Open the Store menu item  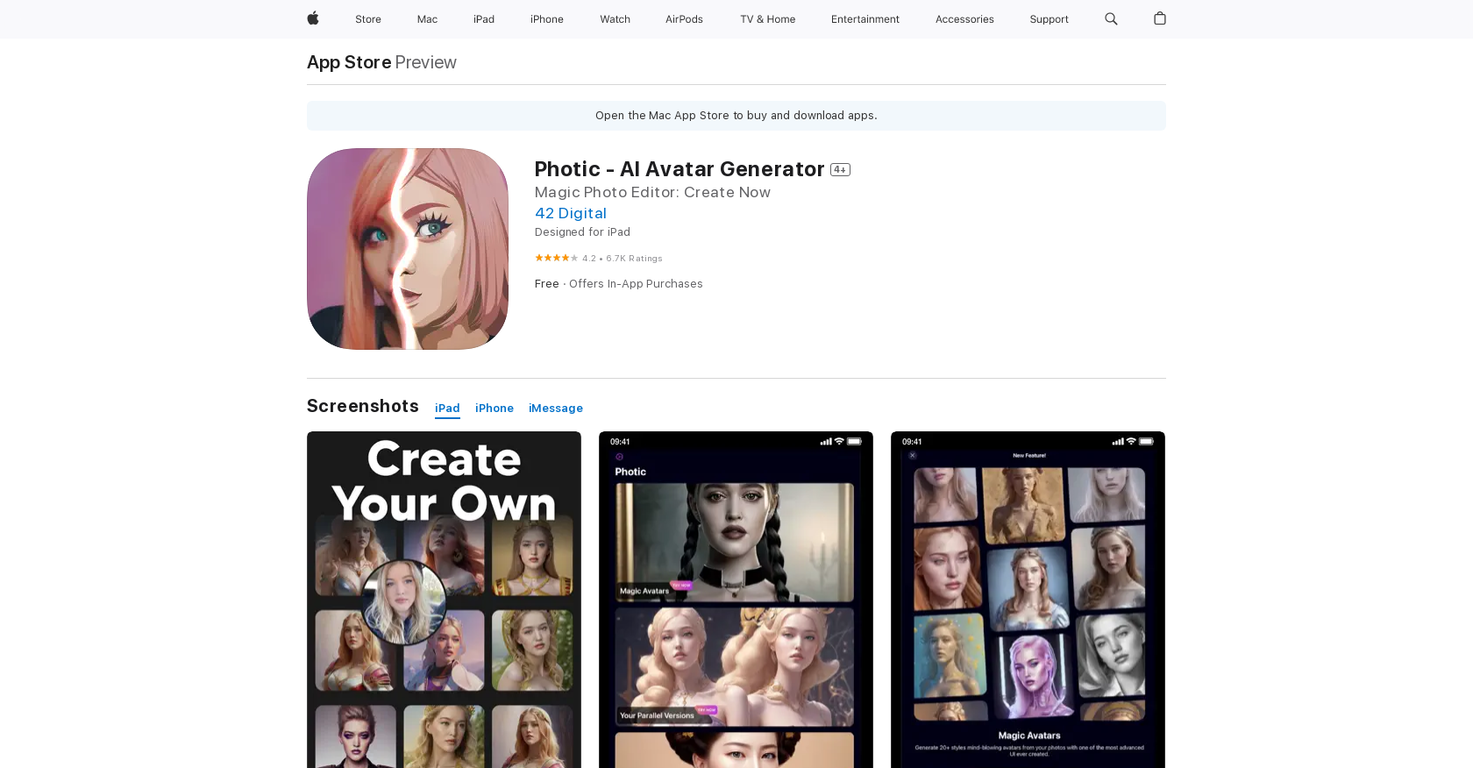point(368,19)
